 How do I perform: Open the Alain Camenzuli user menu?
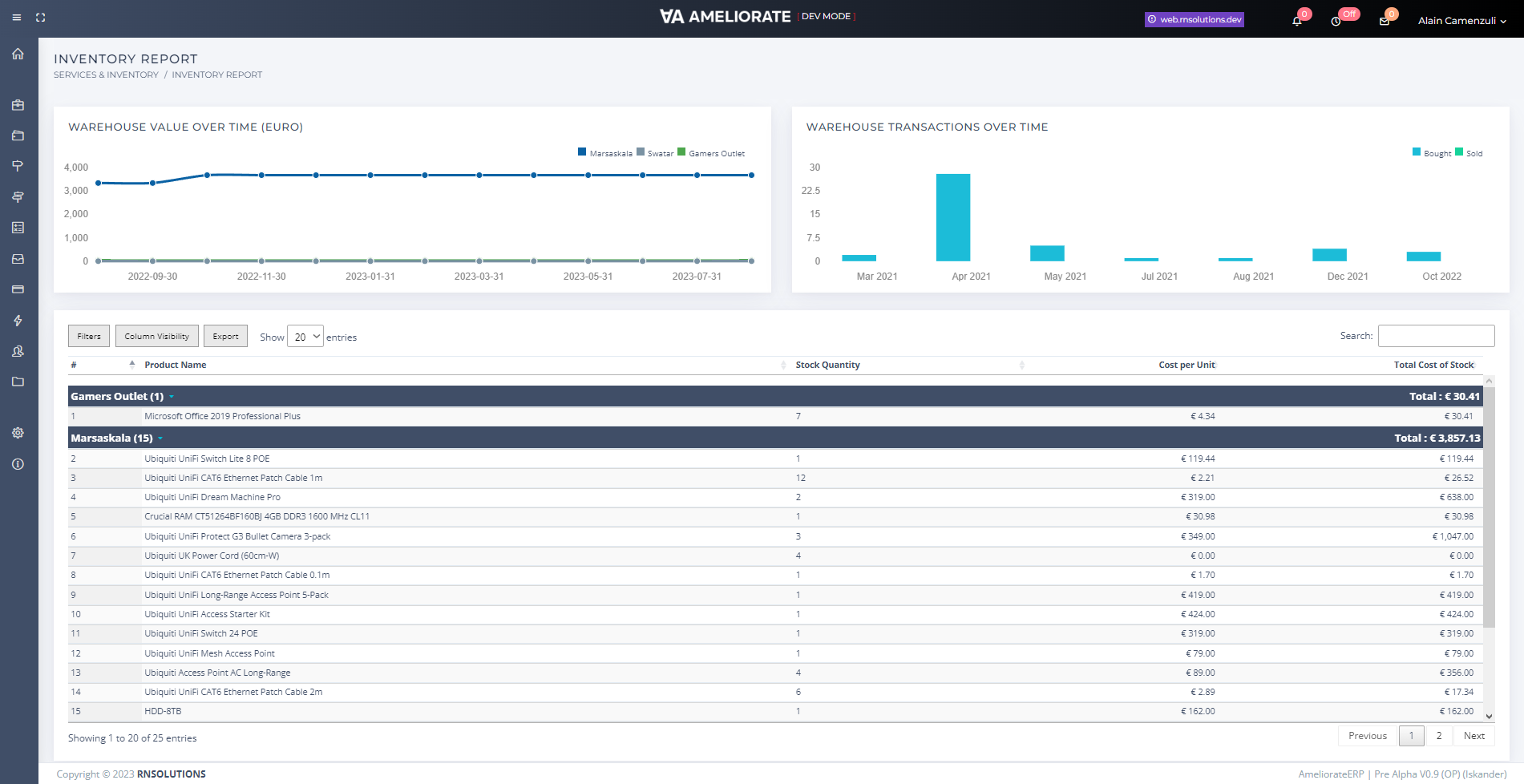[x=1462, y=21]
